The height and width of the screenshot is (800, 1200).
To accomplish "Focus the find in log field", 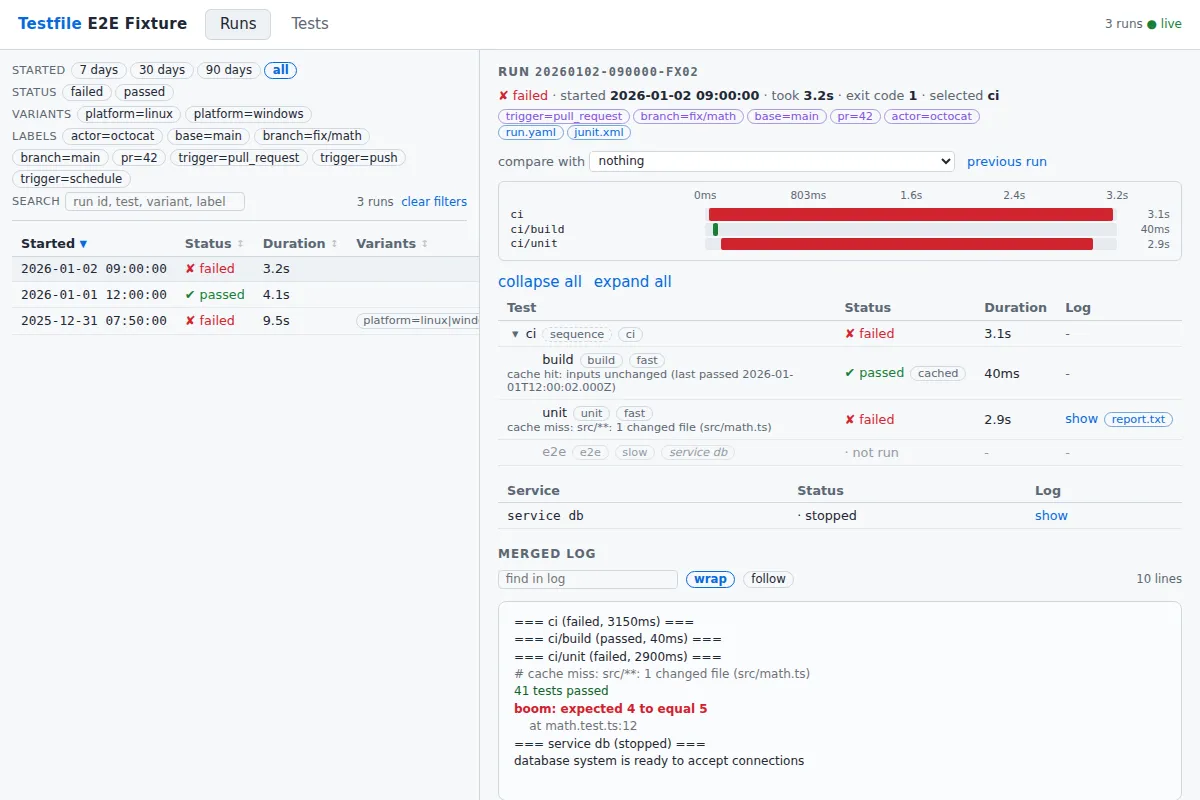I will pos(588,579).
